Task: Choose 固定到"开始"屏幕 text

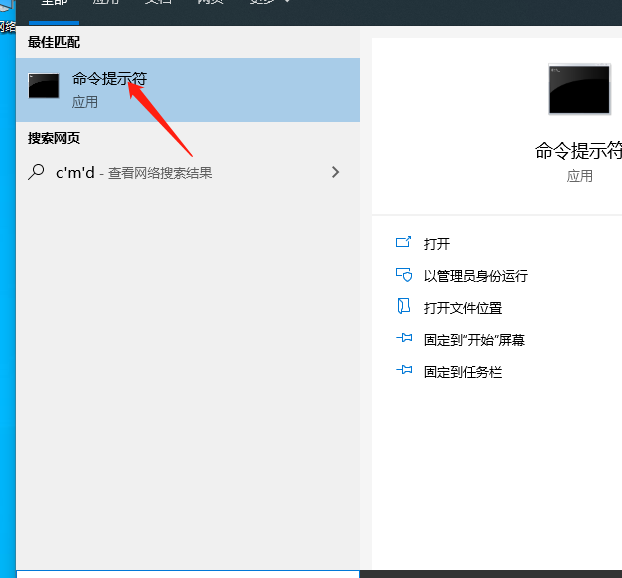Action: coord(474,340)
